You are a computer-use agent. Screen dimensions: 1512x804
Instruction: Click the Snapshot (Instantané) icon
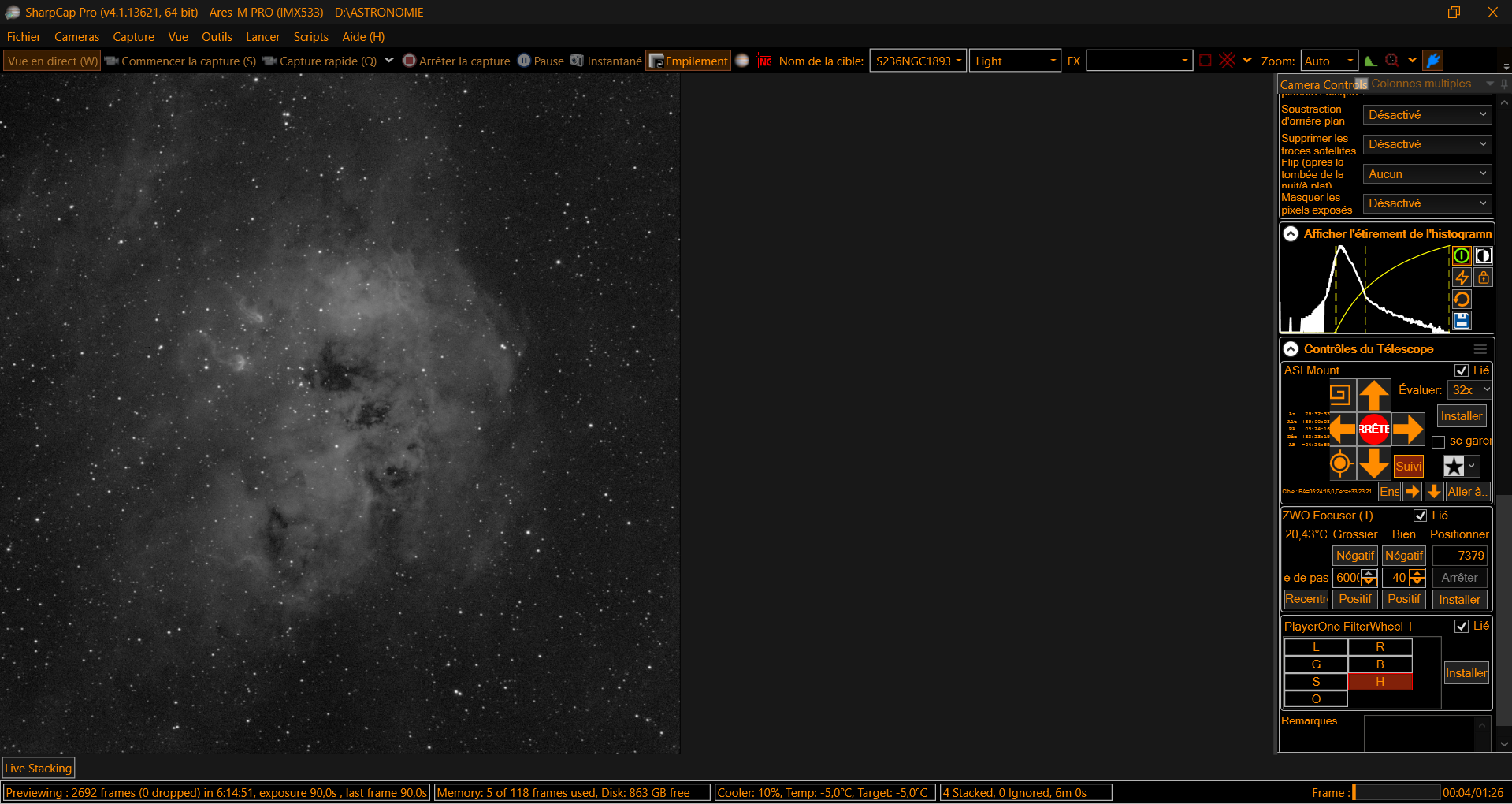pos(577,61)
